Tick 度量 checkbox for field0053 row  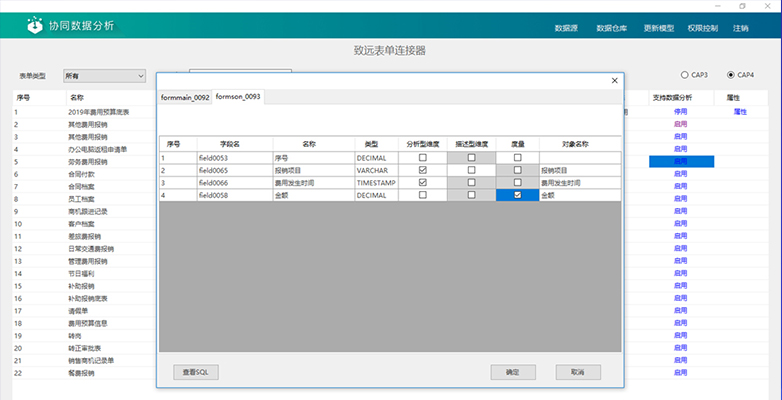[518, 158]
